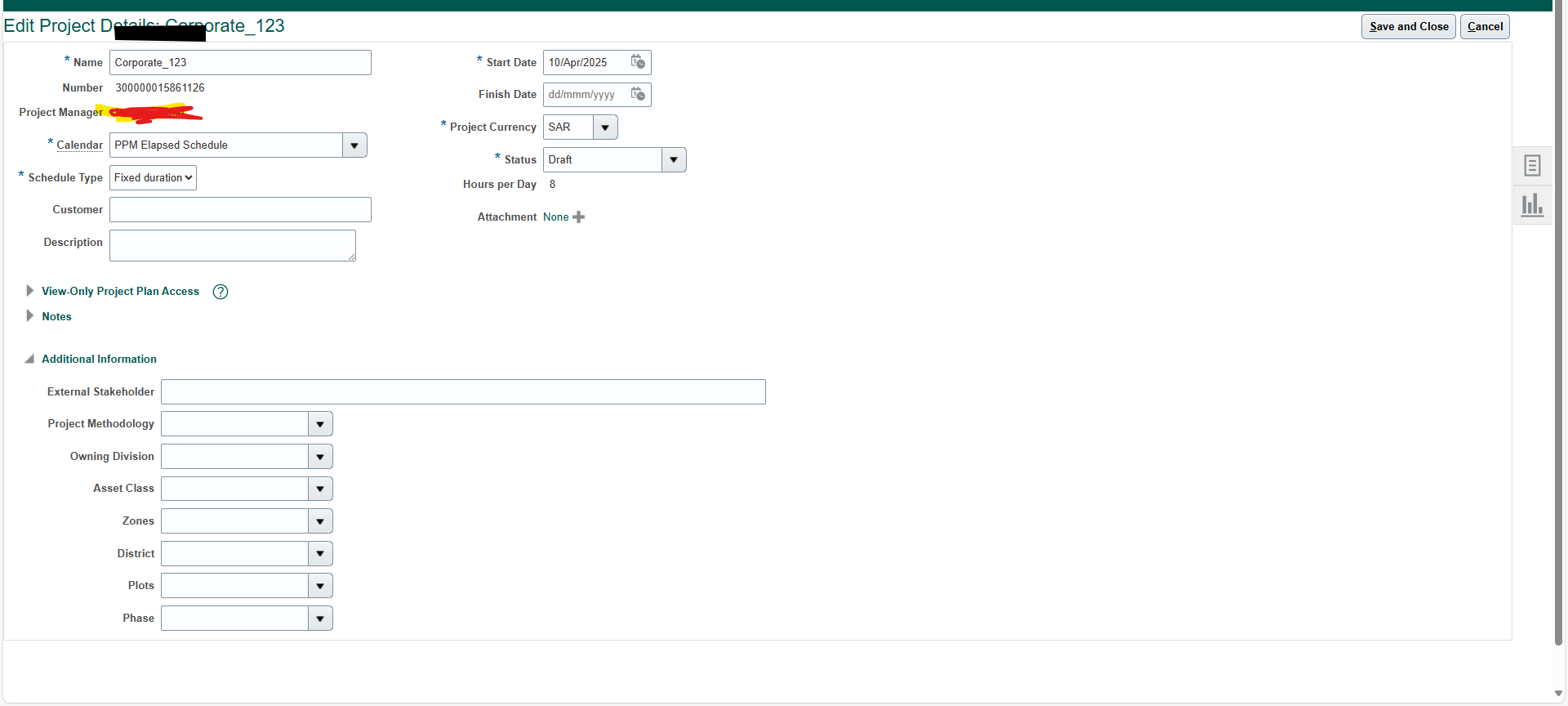Open the bar chart panel icon in the sidebar
1568x706 pixels.
(1532, 204)
